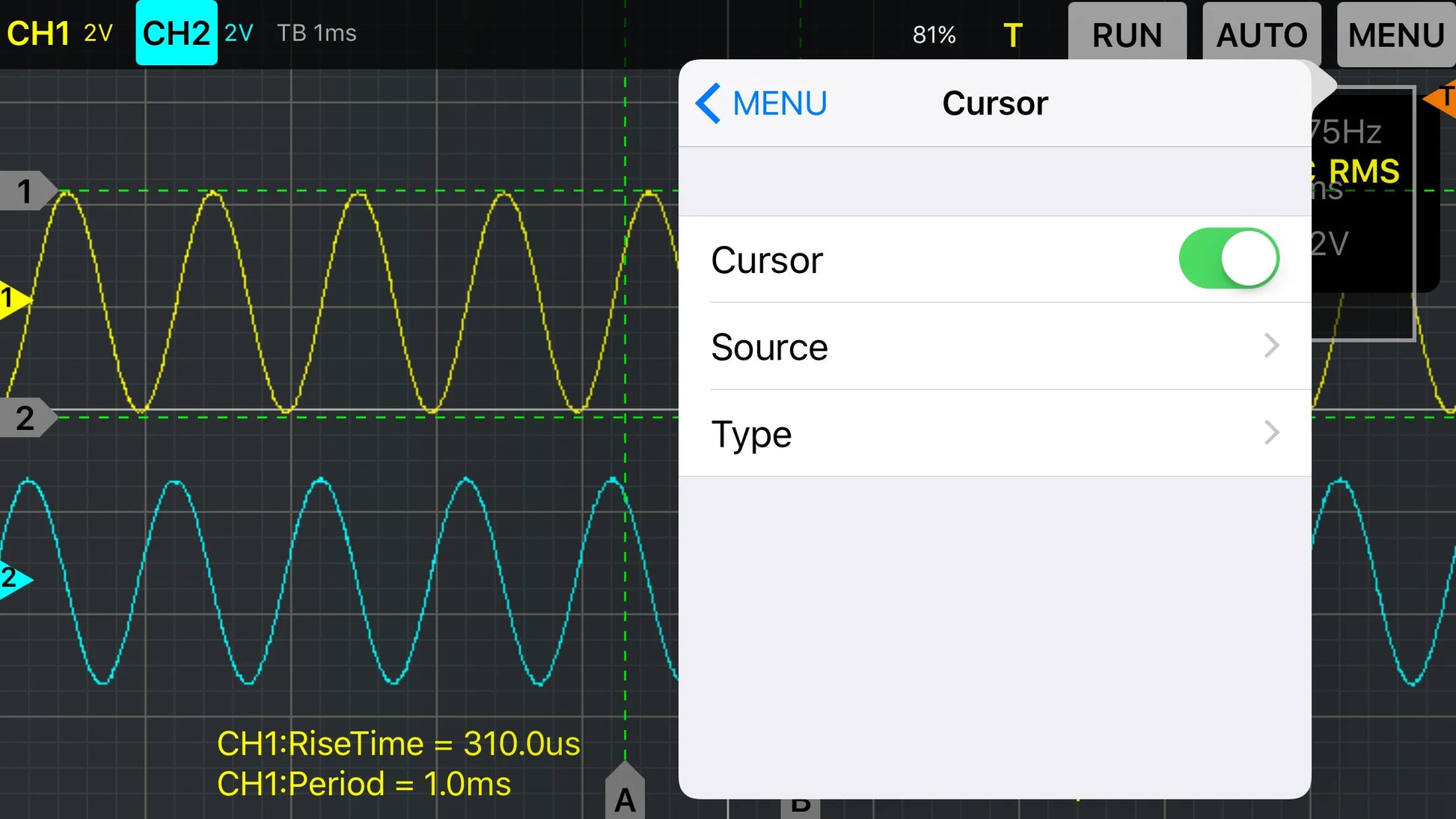This screenshot has width=1456, height=819.
Task: Change the TB 1ms timebase setting
Action: click(x=316, y=34)
